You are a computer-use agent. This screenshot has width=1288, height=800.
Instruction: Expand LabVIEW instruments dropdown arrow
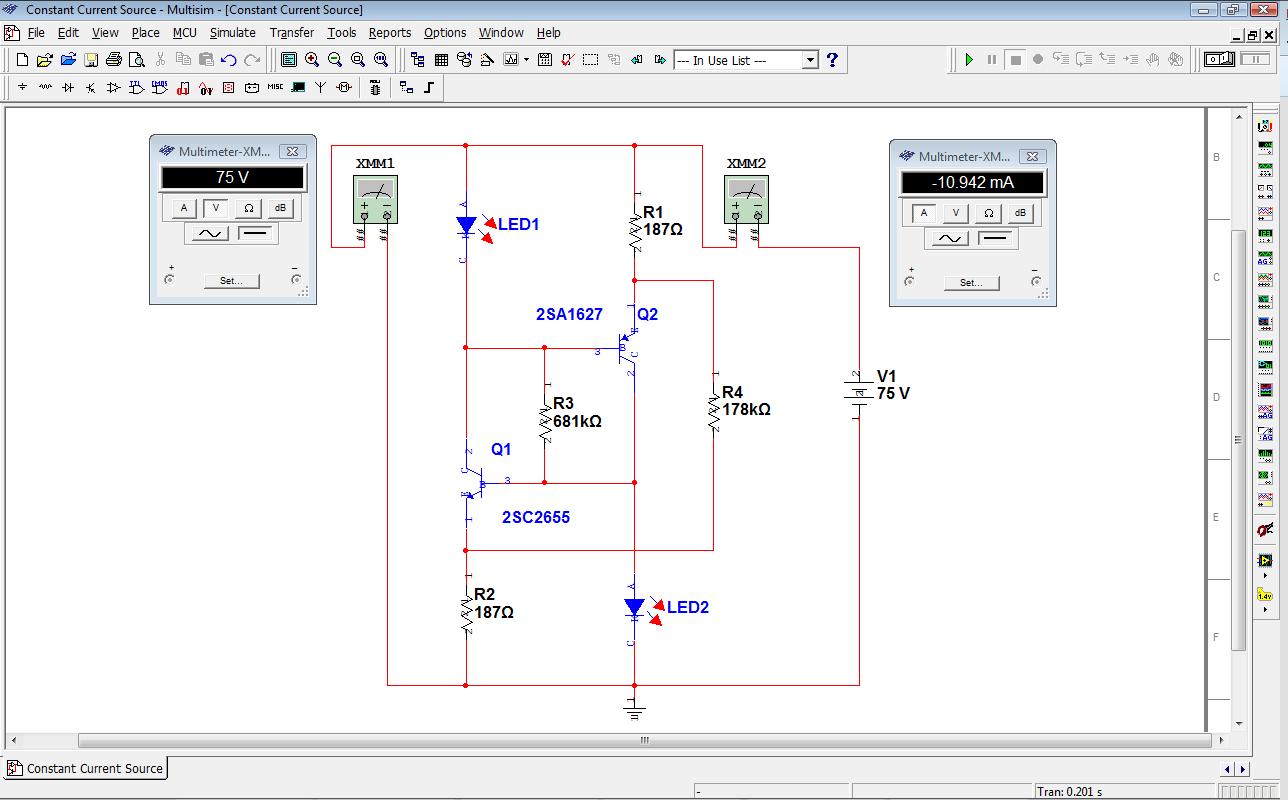pos(1265,576)
